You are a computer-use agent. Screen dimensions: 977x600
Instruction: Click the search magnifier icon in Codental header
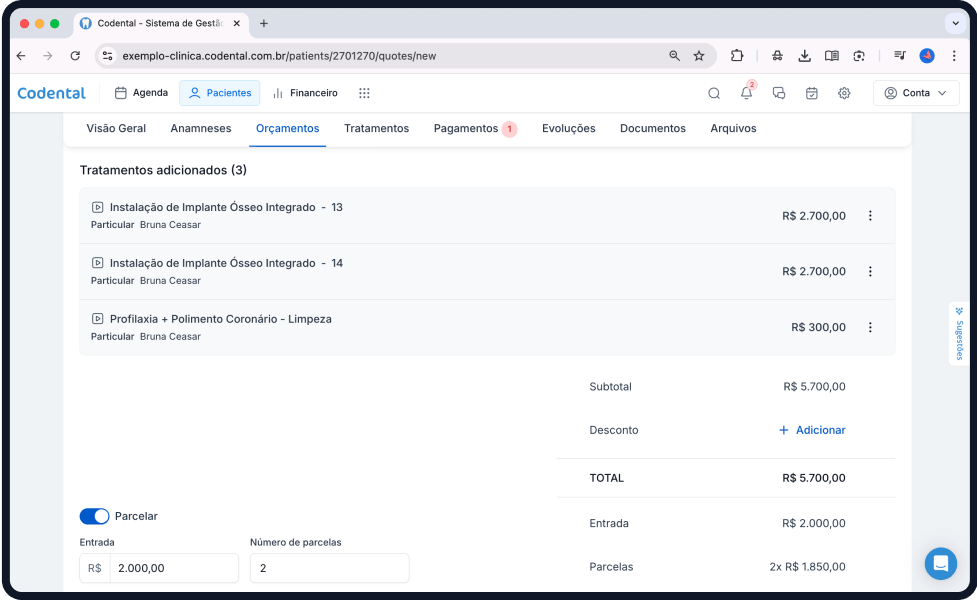click(x=714, y=93)
